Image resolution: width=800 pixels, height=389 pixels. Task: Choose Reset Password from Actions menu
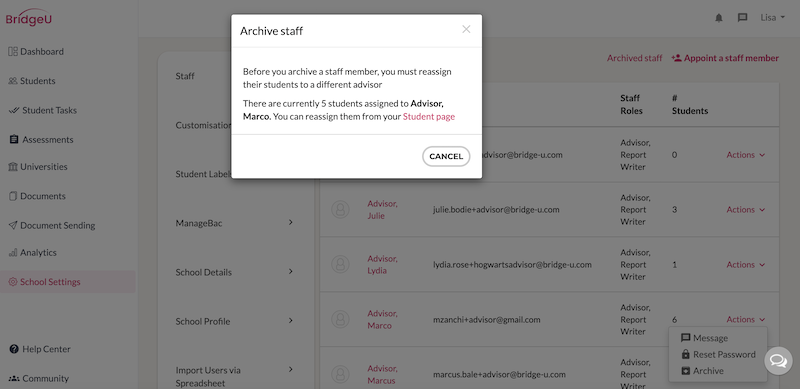click(718, 354)
